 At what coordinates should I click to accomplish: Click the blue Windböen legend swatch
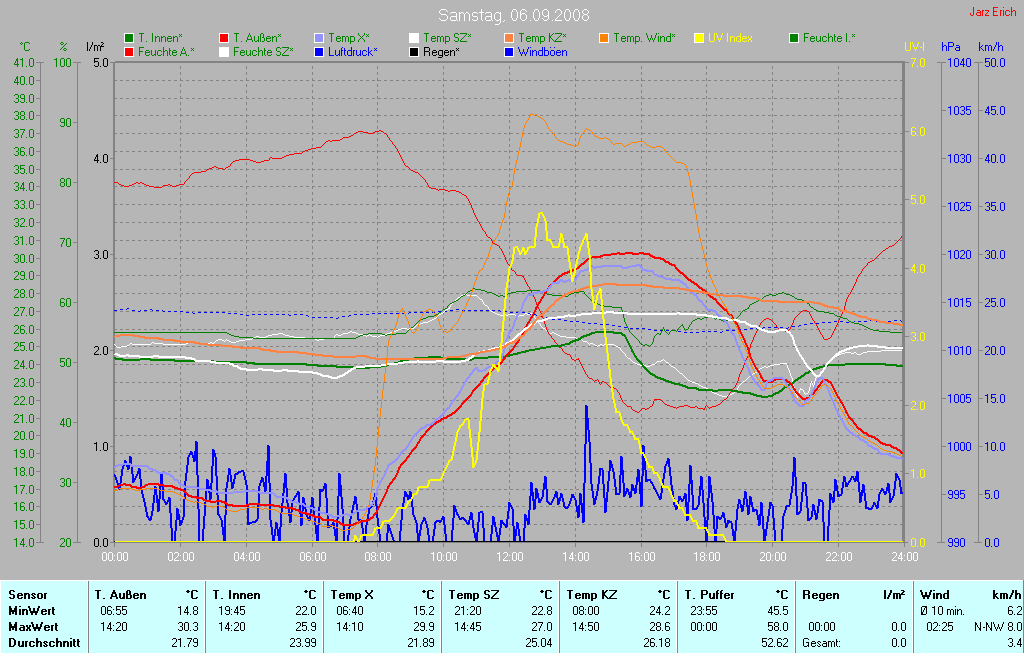509,52
